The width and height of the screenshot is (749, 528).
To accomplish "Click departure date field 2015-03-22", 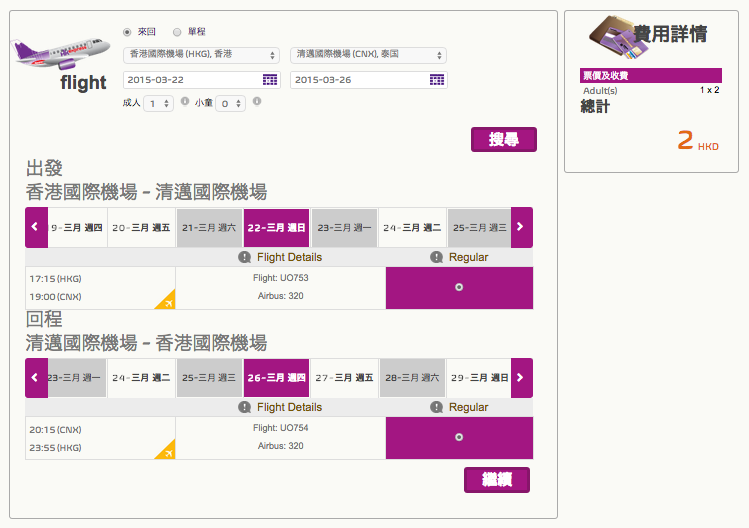I will (202, 80).
